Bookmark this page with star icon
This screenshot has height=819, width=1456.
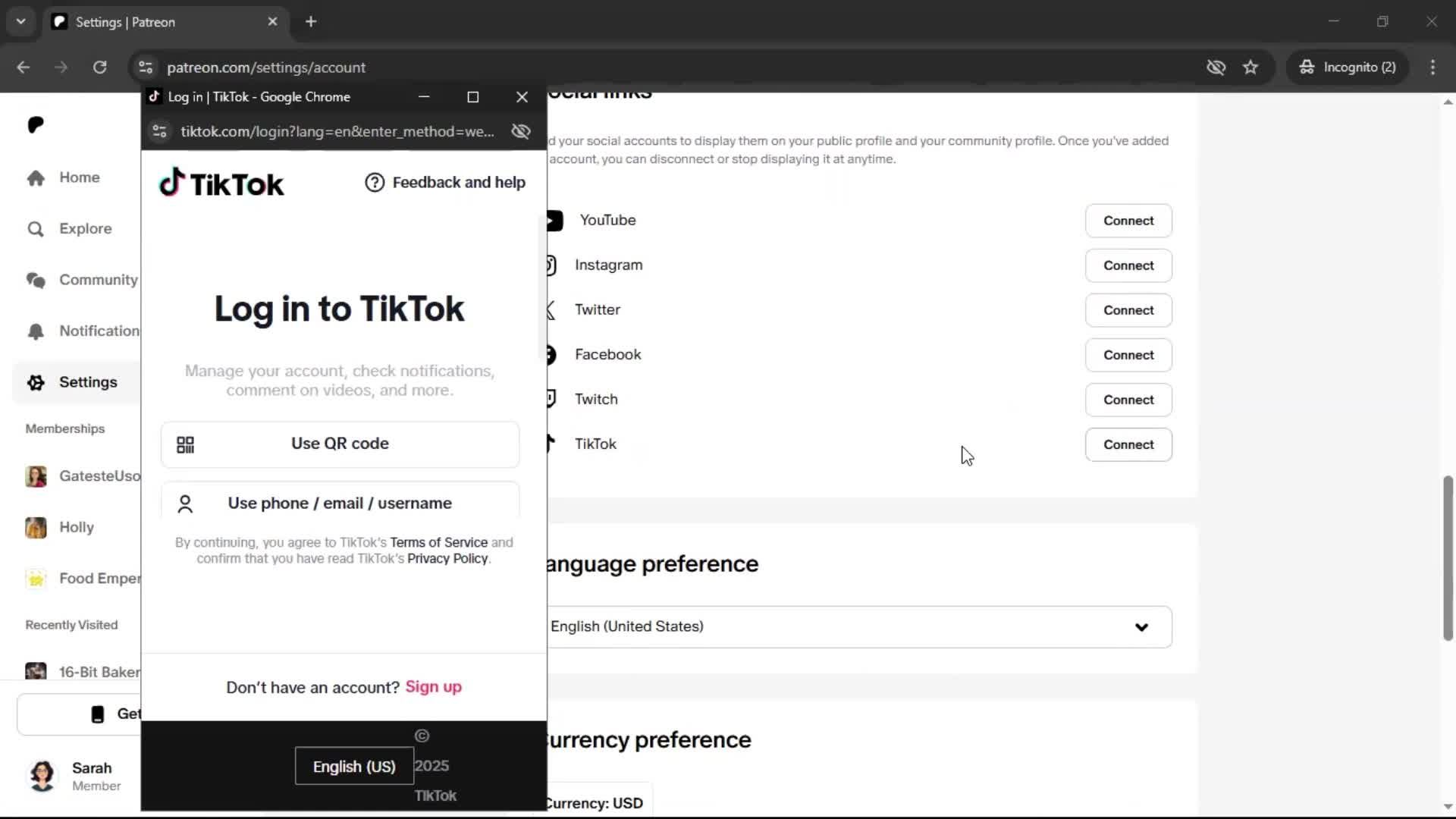click(1250, 67)
